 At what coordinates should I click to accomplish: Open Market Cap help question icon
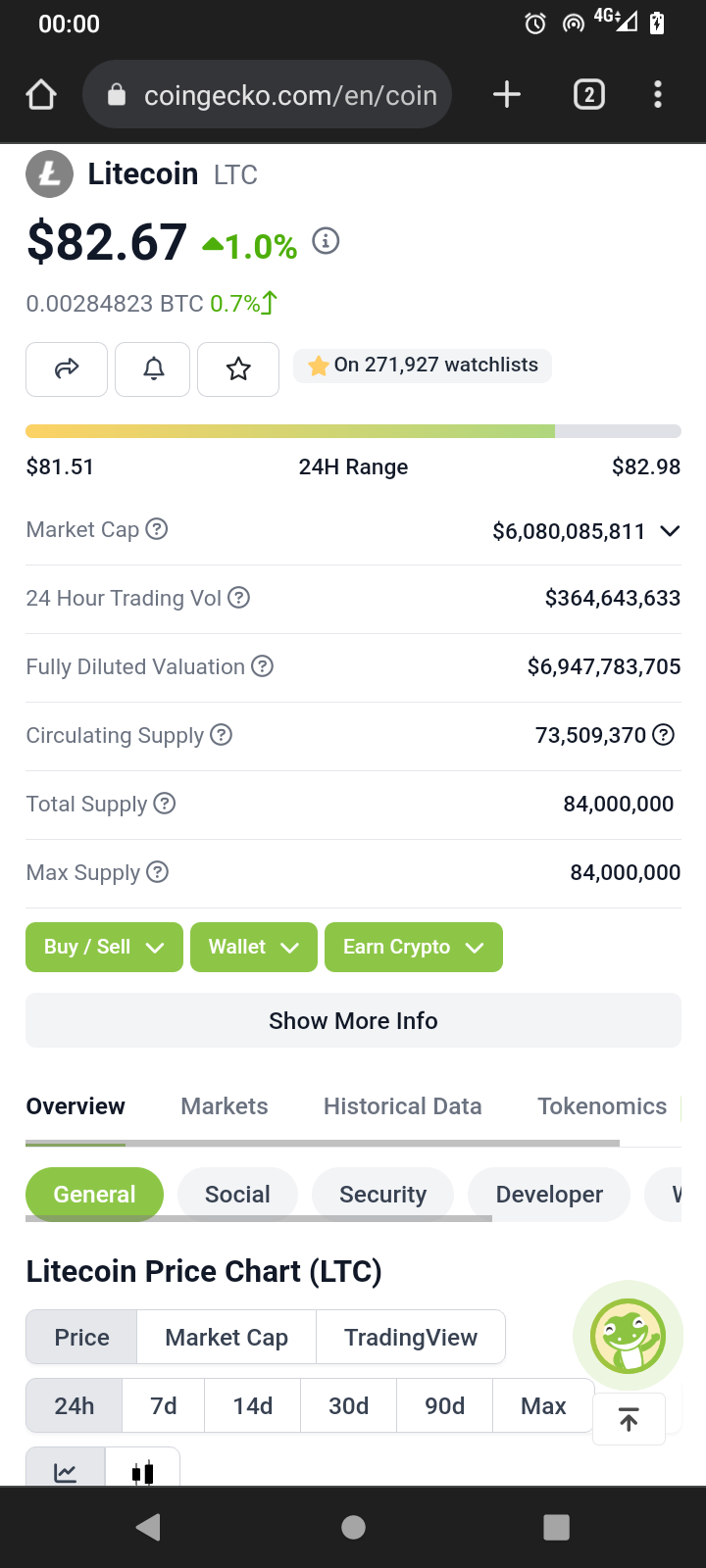(x=157, y=529)
